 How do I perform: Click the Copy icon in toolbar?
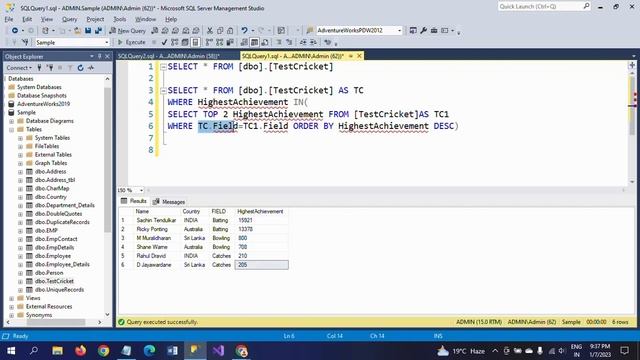coord(220,31)
